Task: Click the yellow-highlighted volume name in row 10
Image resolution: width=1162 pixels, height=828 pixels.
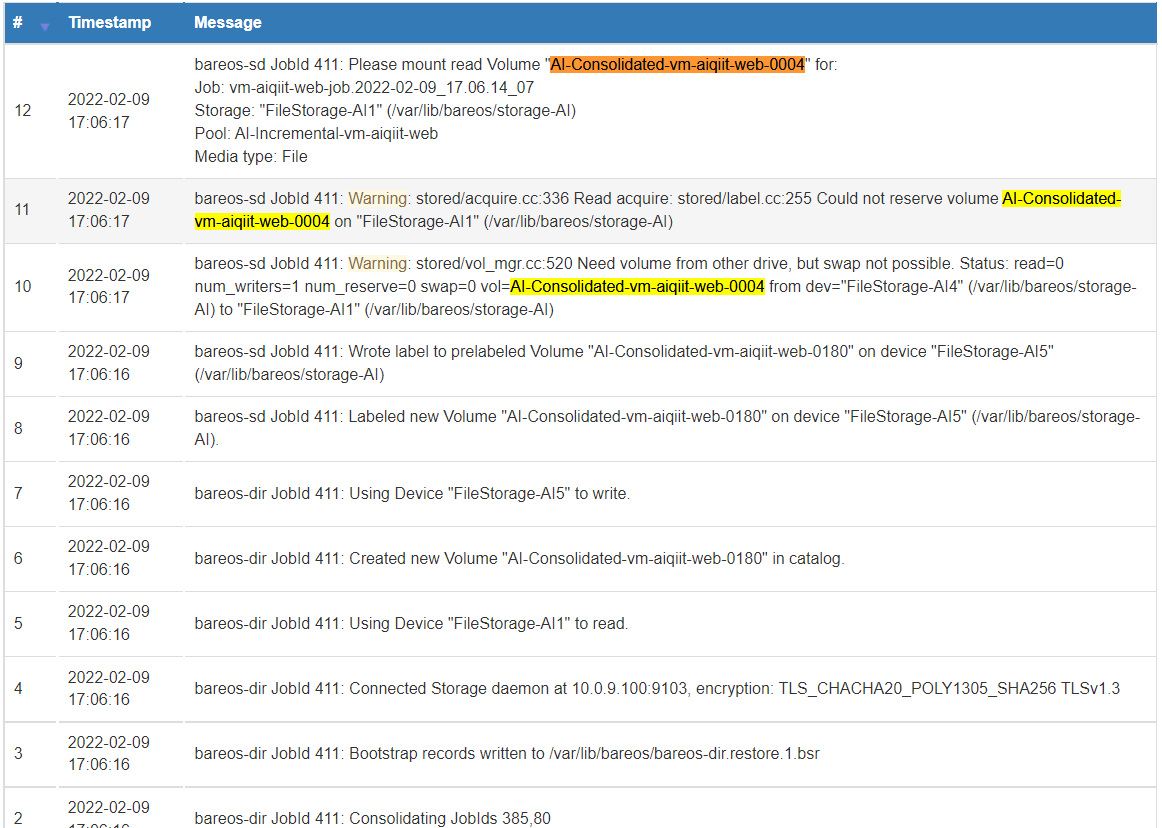Action: coord(637,287)
